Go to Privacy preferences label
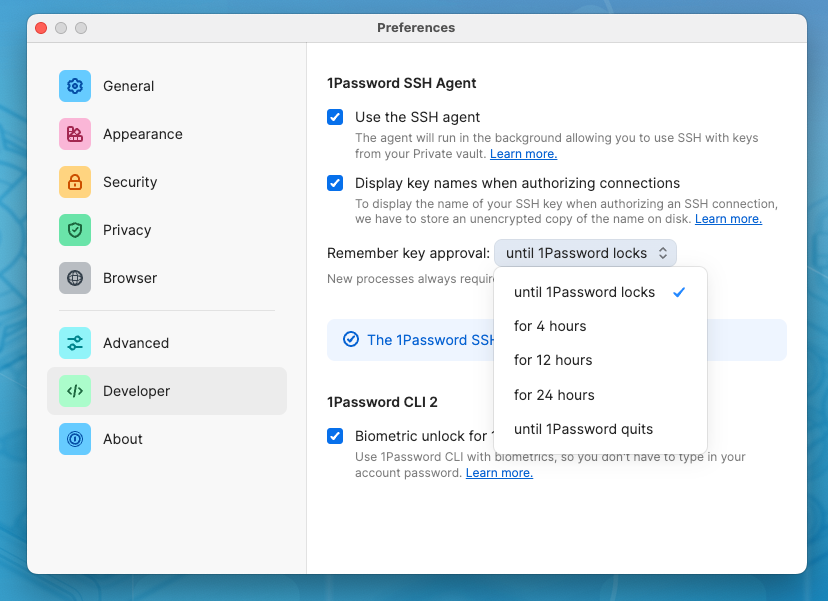The height and width of the screenshot is (601, 828). coord(127,230)
